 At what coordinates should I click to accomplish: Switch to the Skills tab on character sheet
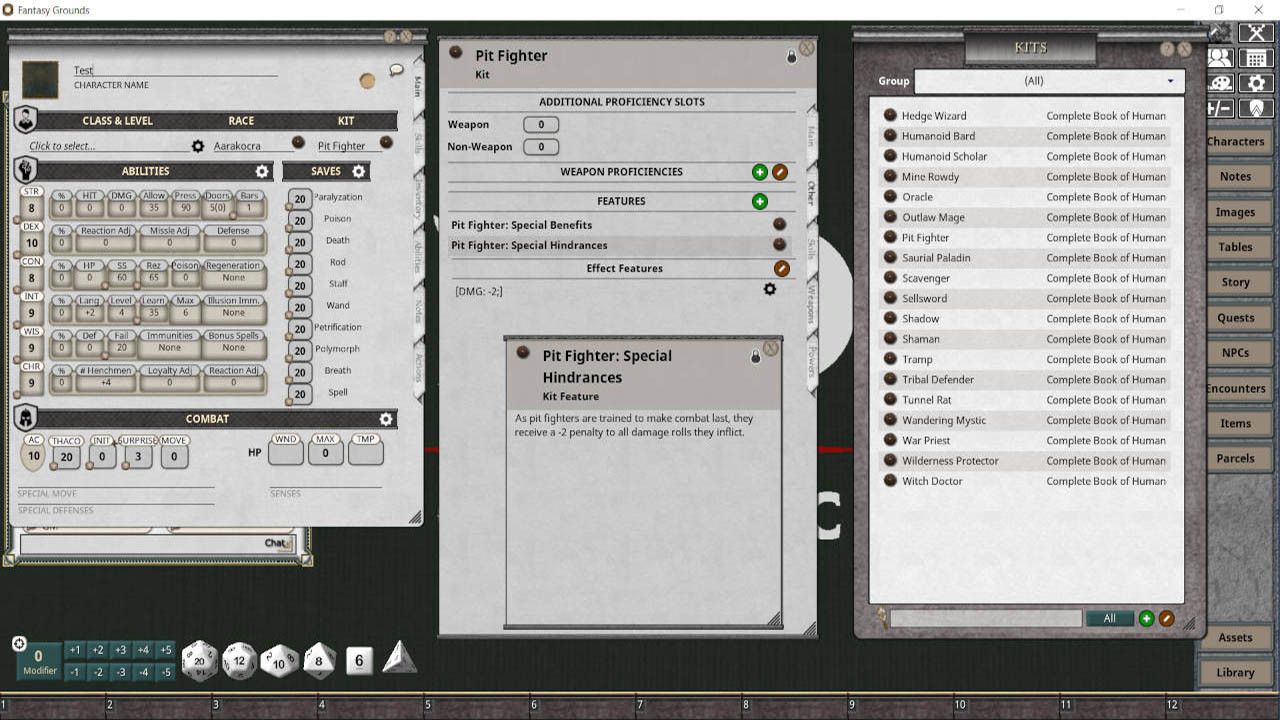(417, 143)
